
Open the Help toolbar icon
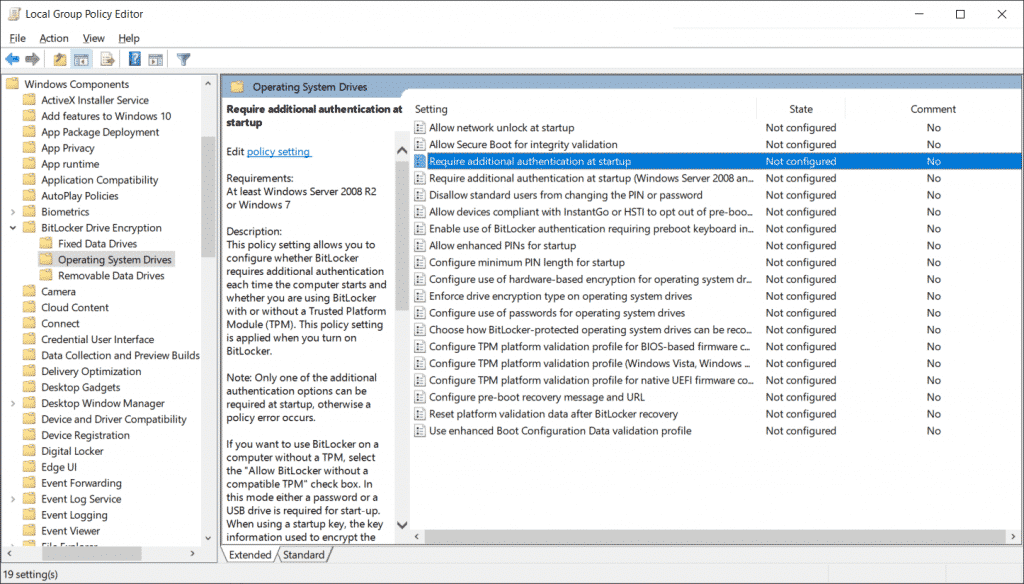(135, 59)
